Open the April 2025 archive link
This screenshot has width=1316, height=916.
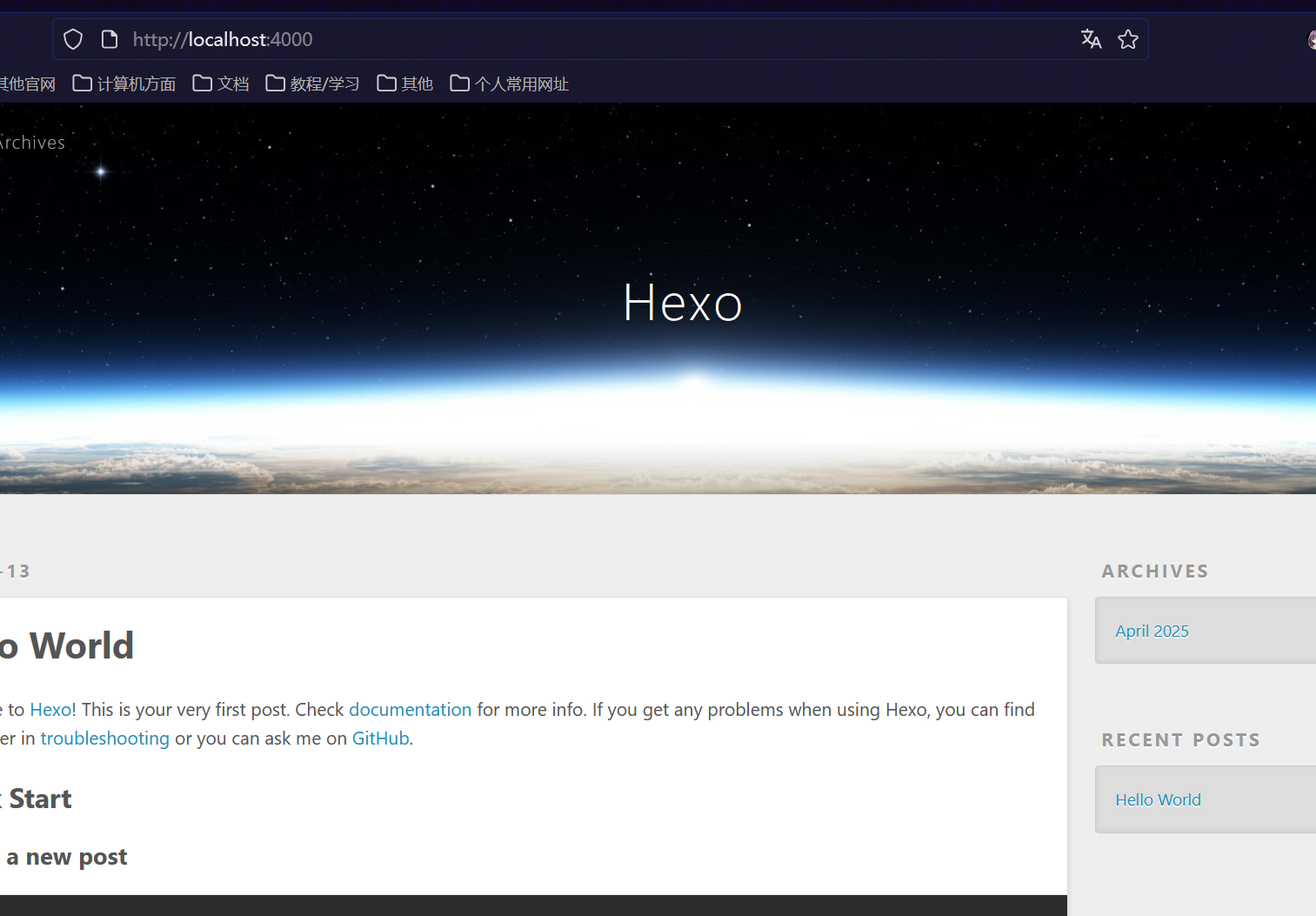pos(1152,631)
